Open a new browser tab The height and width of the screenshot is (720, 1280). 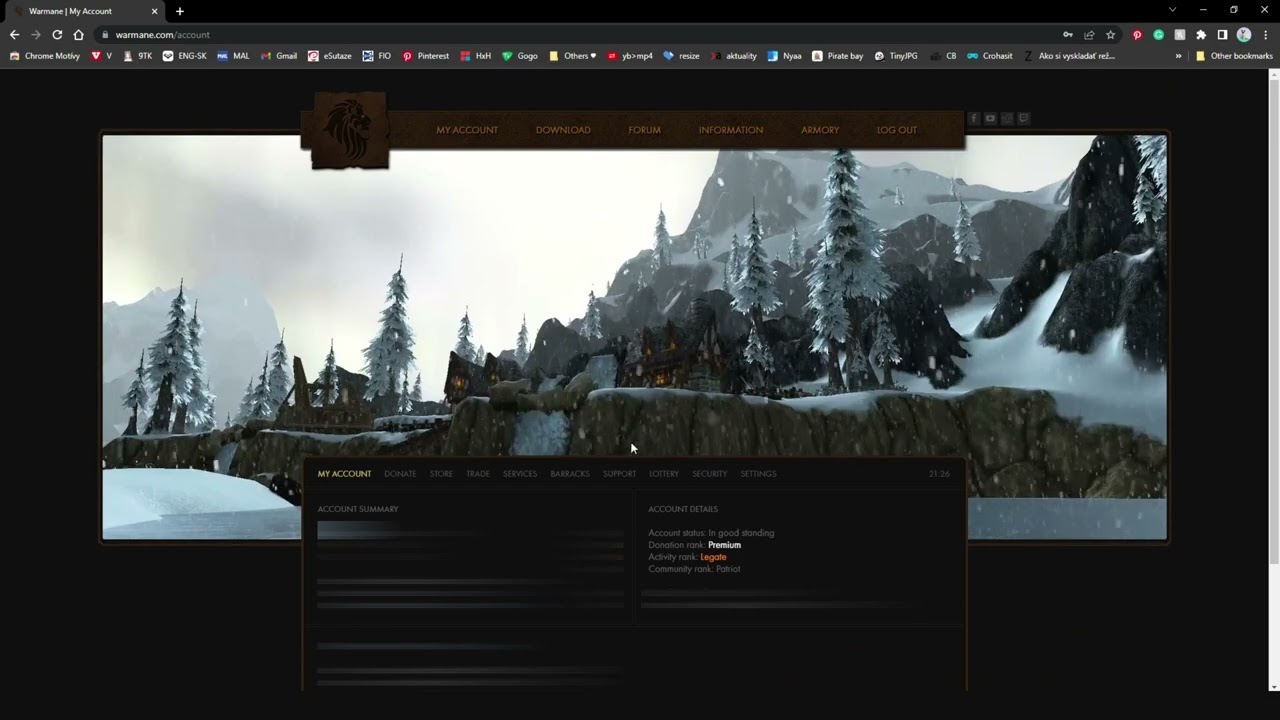[180, 11]
